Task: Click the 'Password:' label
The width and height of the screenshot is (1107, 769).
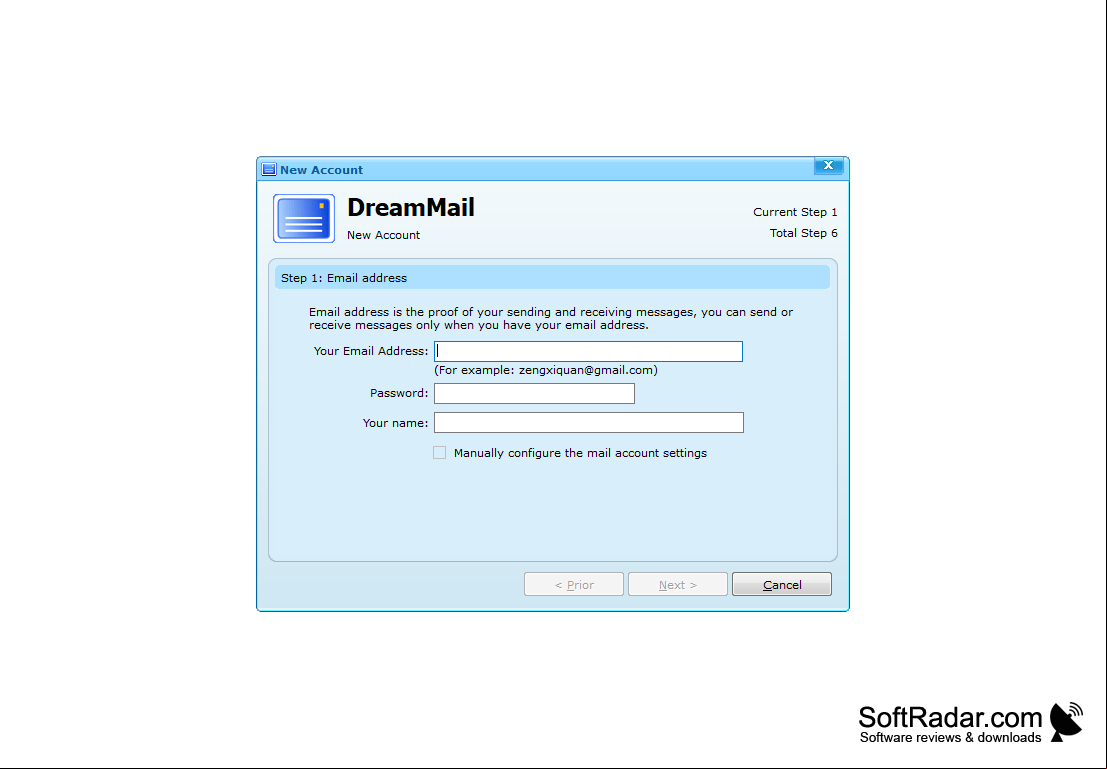Action: tap(399, 393)
